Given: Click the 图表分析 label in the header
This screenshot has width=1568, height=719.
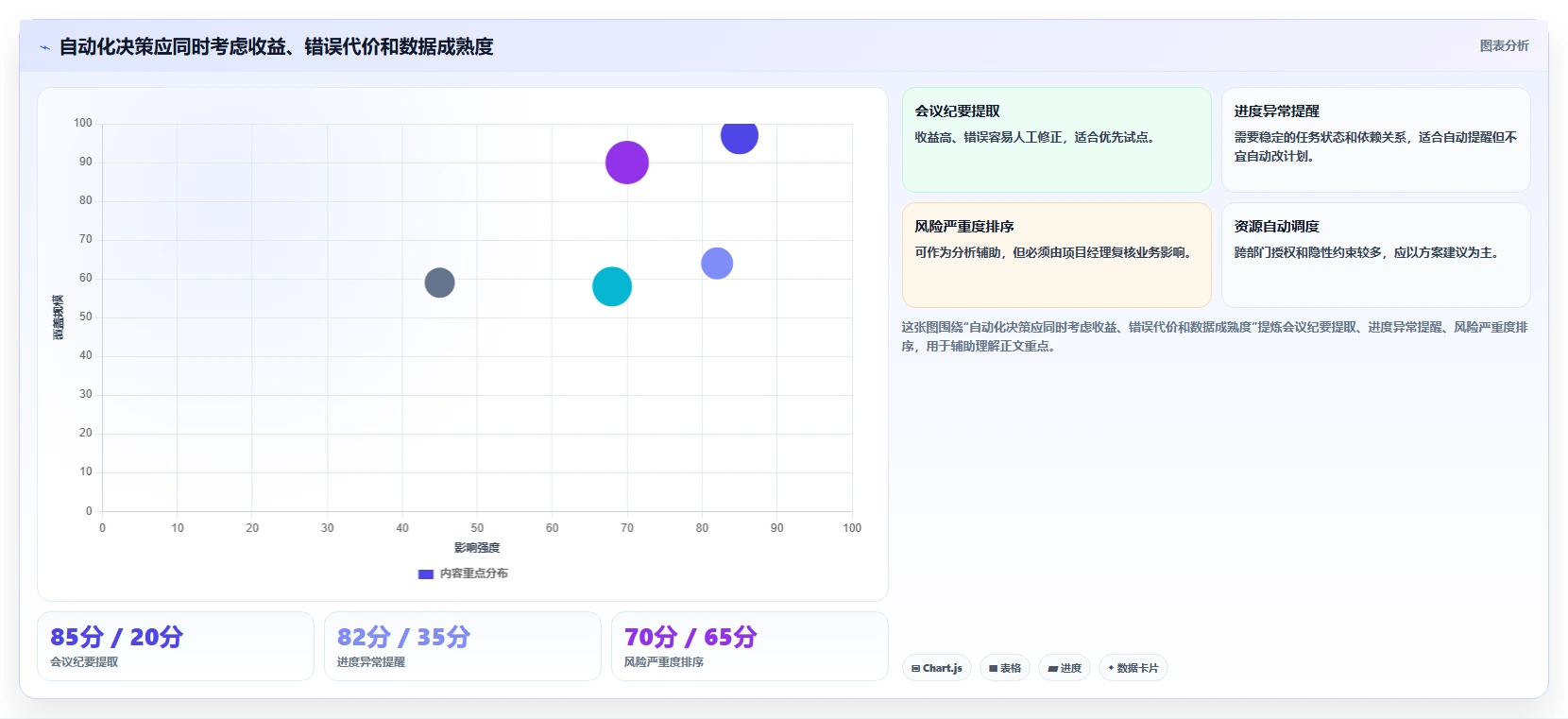Looking at the screenshot, I should 1504,45.
